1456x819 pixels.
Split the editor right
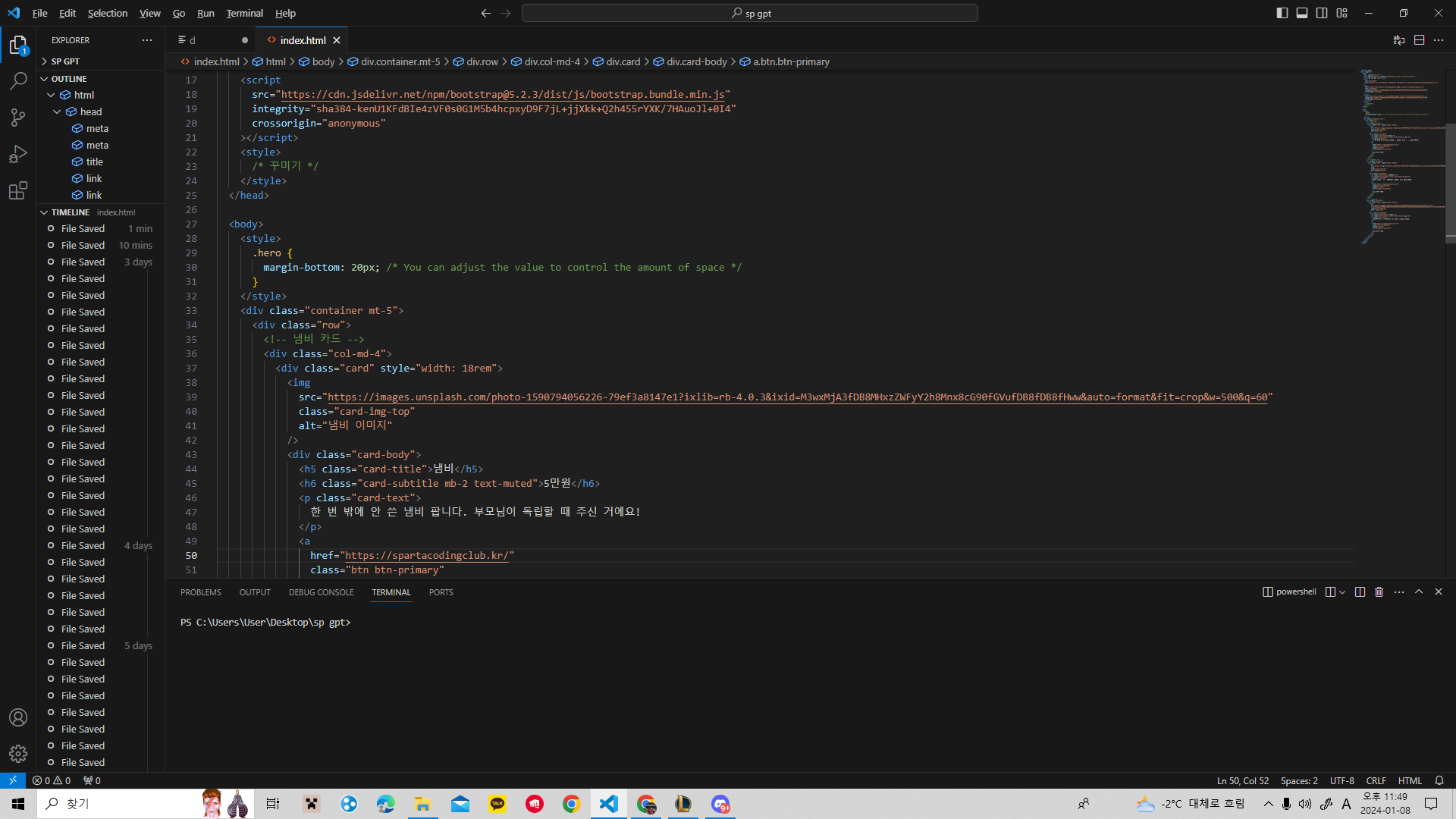tap(1419, 40)
